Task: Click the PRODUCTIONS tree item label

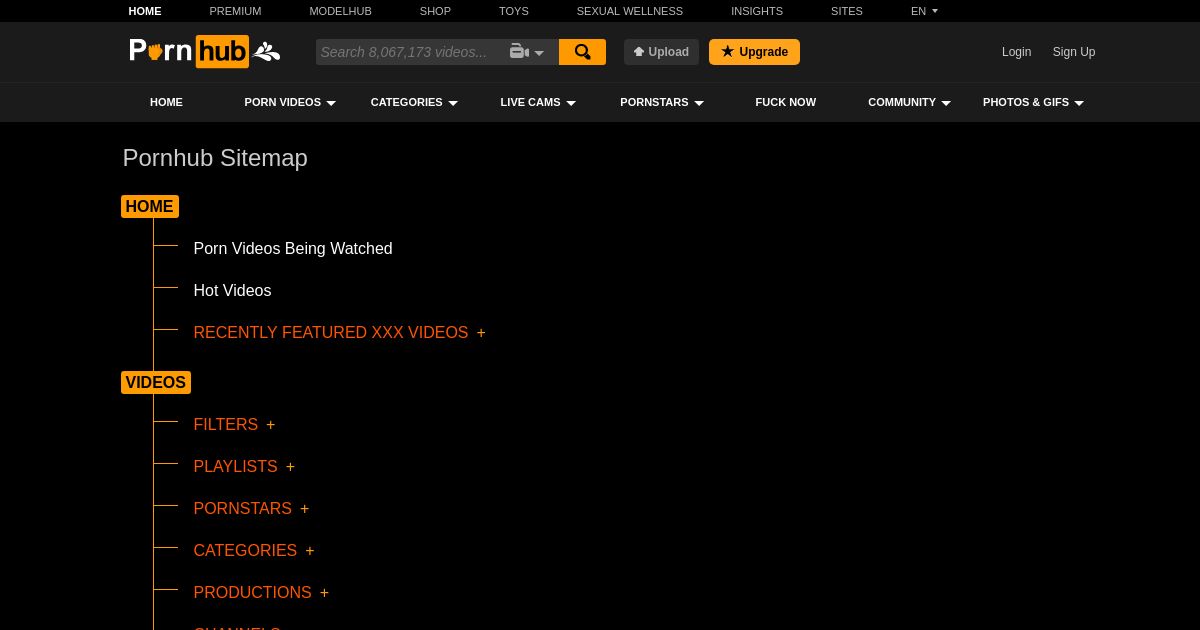Action: [x=252, y=592]
